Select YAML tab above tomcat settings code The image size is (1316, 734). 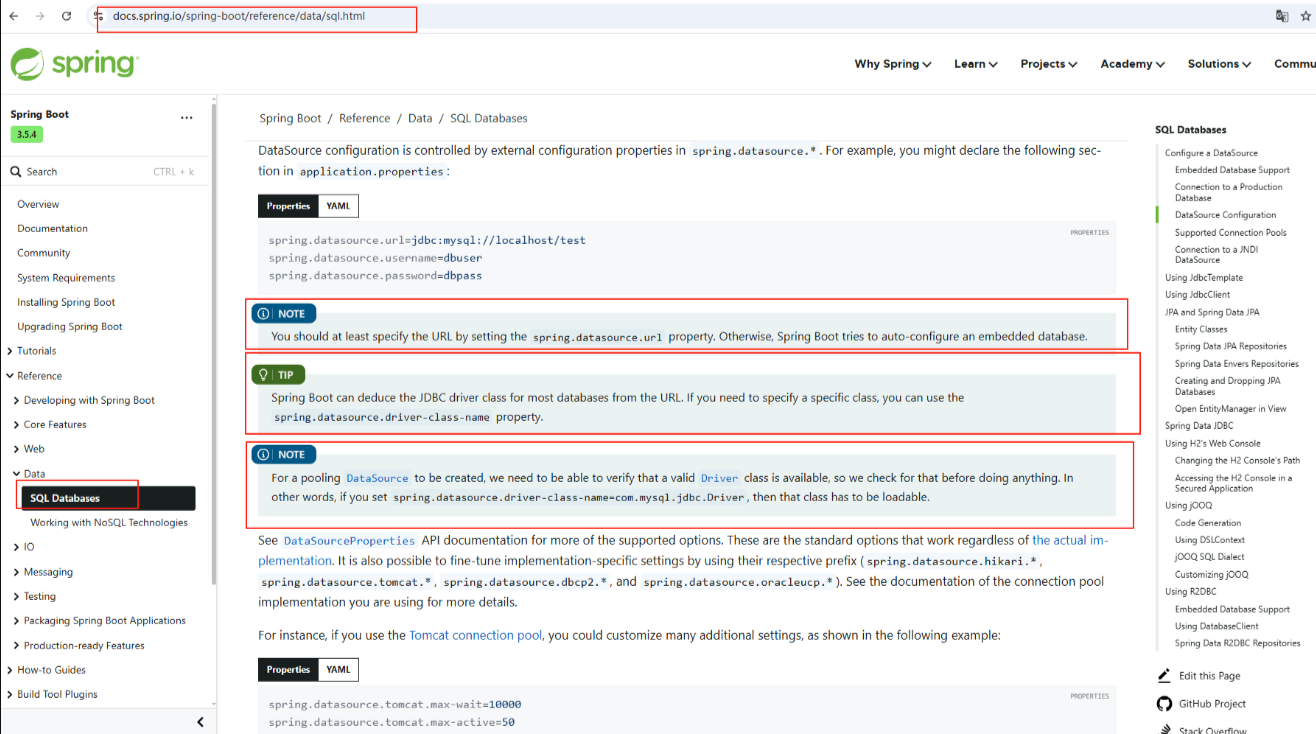click(x=338, y=670)
